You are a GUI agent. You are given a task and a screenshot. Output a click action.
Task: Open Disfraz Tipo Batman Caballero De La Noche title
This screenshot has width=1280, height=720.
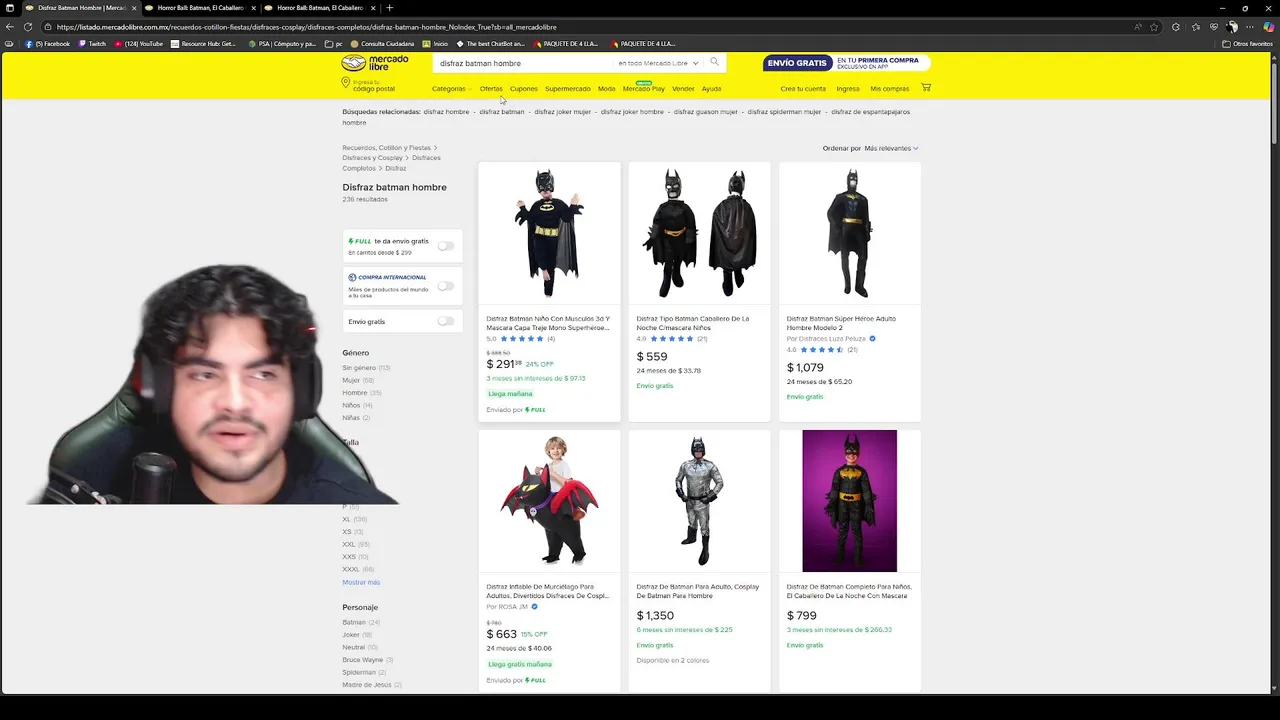693,323
